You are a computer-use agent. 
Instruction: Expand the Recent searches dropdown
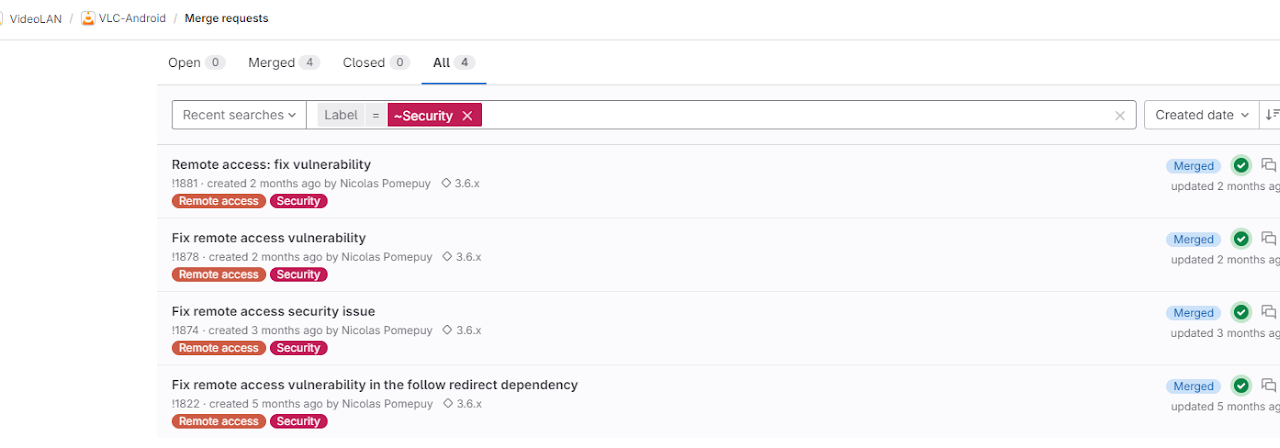tap(239, 115)
